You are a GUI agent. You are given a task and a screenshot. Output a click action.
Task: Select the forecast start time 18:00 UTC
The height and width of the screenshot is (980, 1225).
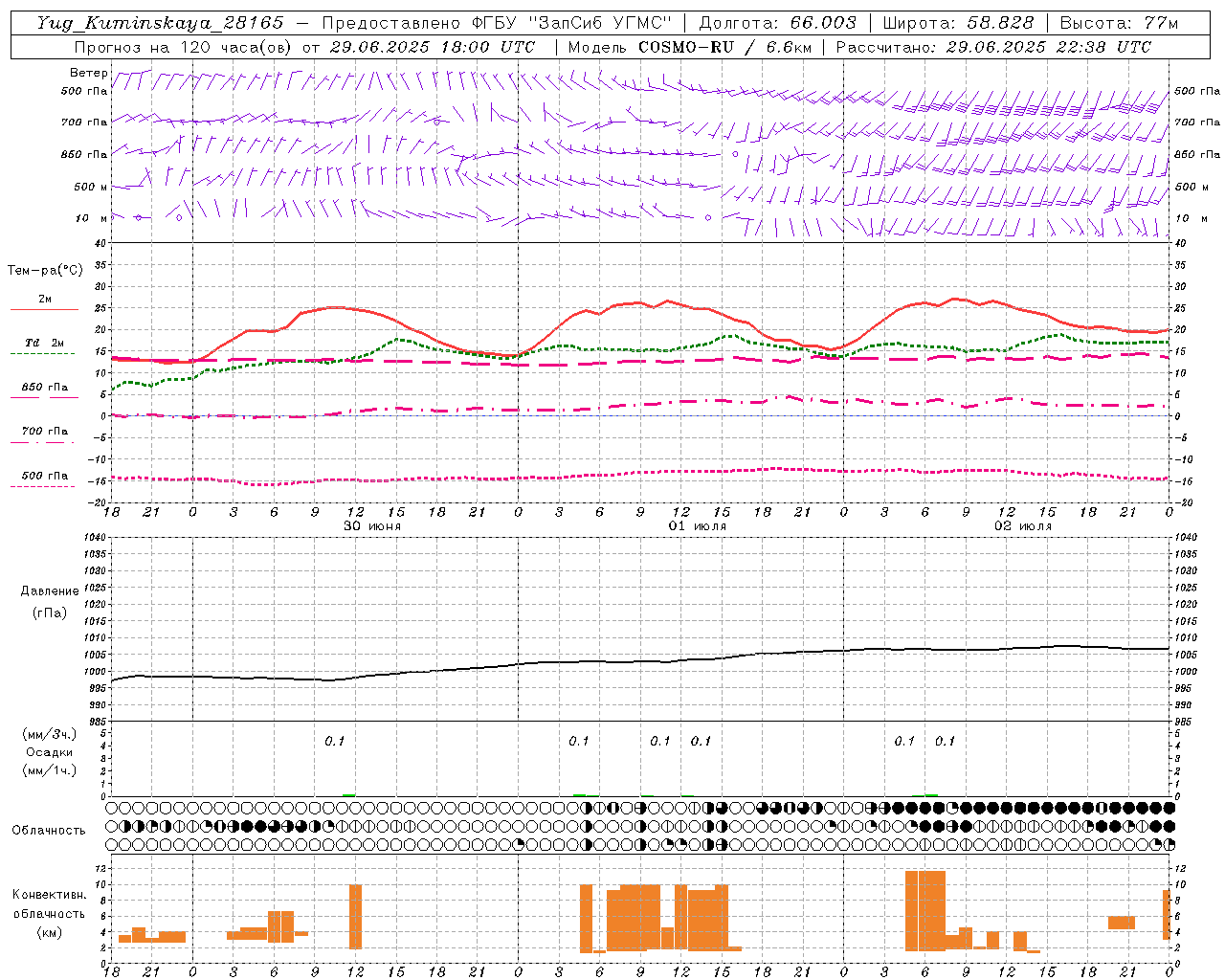coord(488,47)
